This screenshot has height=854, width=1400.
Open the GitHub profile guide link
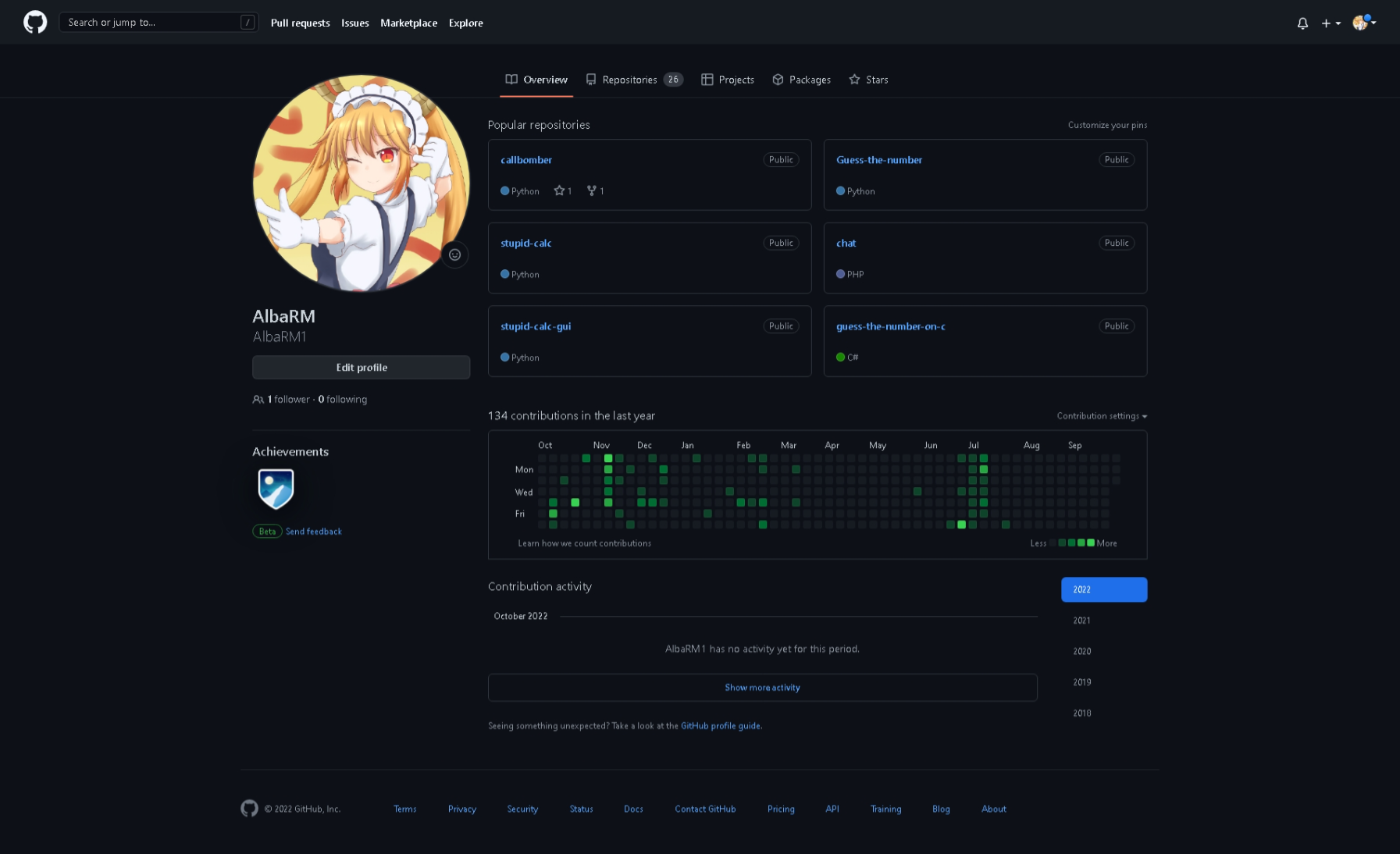pos(721,726)
